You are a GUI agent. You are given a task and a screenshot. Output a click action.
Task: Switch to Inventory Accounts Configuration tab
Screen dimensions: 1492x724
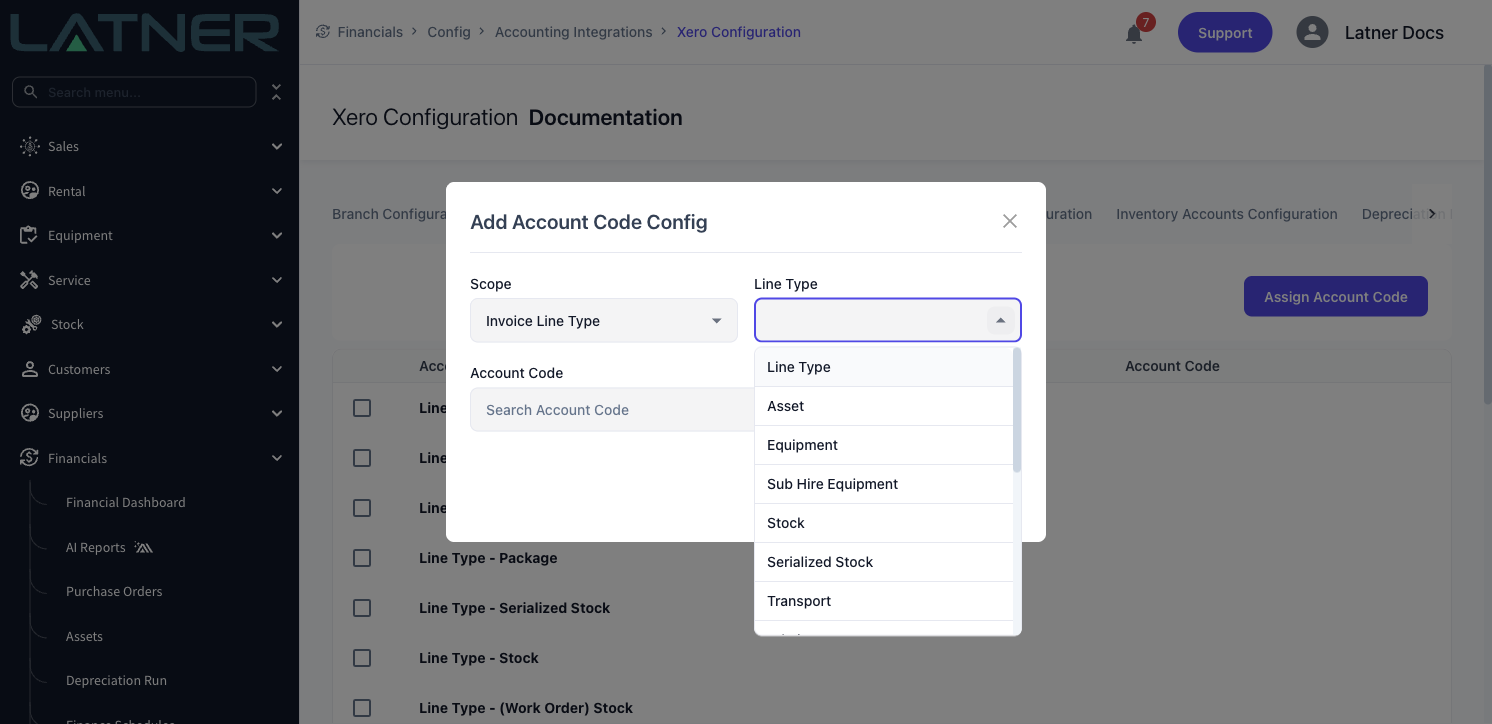[1226, 214]
